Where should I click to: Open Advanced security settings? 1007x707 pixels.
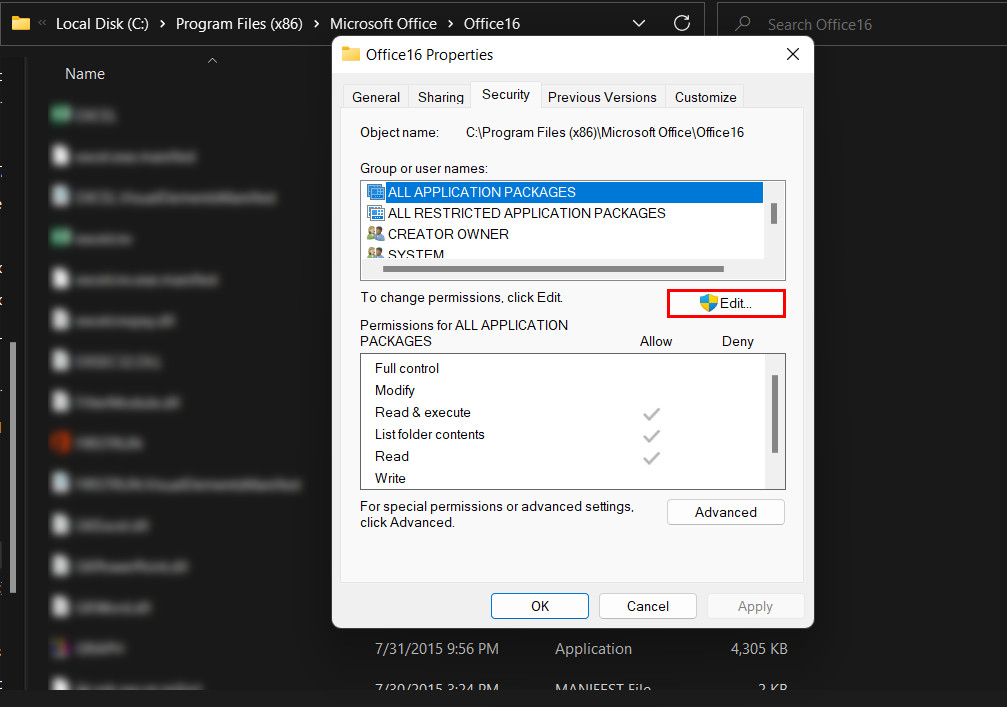point(725,511)
